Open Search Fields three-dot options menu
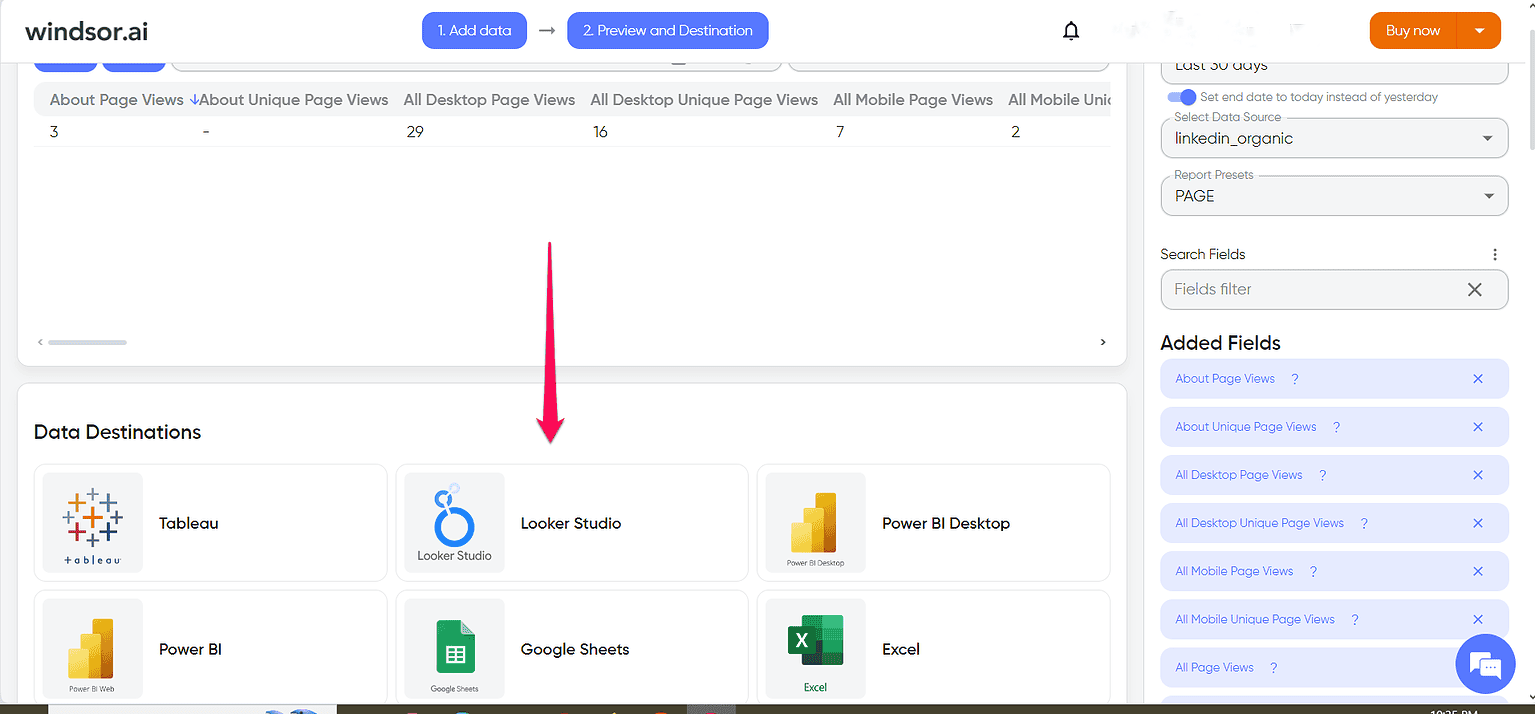 click(1495, 254)
